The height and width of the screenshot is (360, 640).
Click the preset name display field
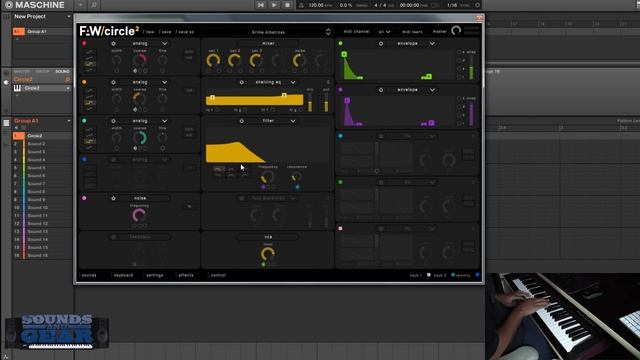pos(268,32)
